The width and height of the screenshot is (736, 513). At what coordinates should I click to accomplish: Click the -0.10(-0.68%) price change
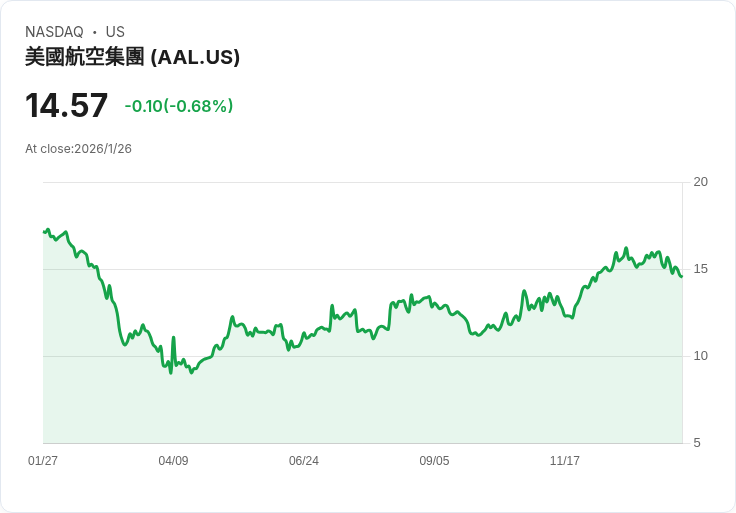179,106
